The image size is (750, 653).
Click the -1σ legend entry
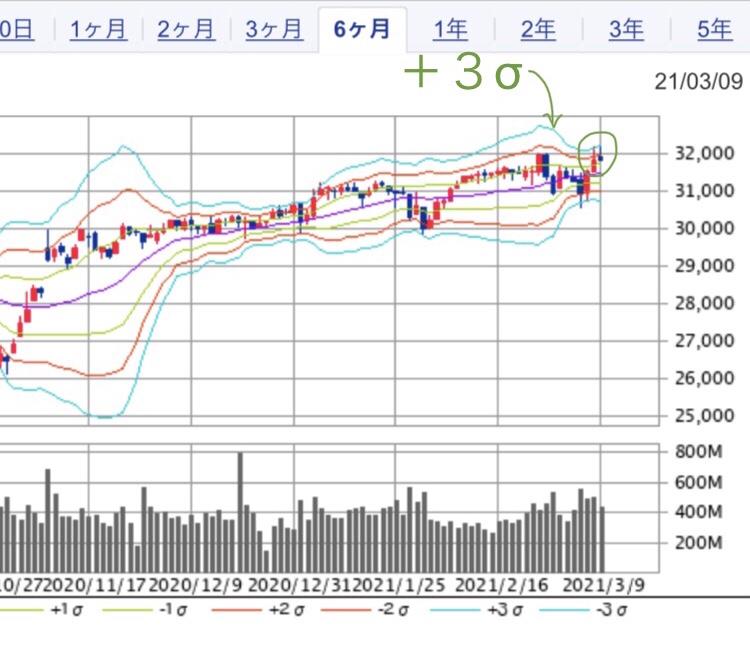(x=172, y=608)
